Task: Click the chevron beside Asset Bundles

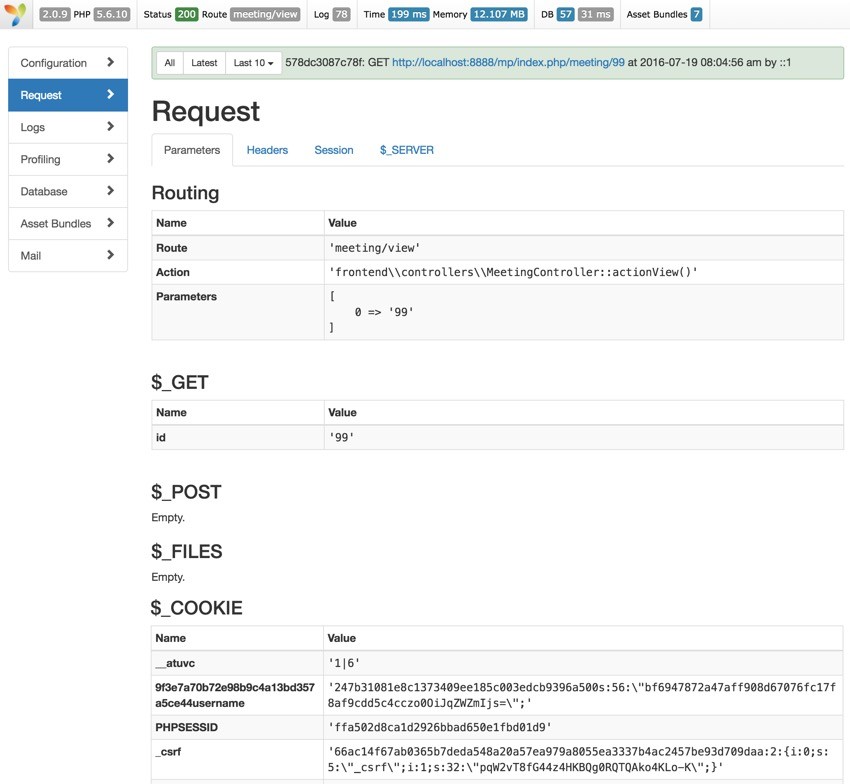Action: click(111, 222)
